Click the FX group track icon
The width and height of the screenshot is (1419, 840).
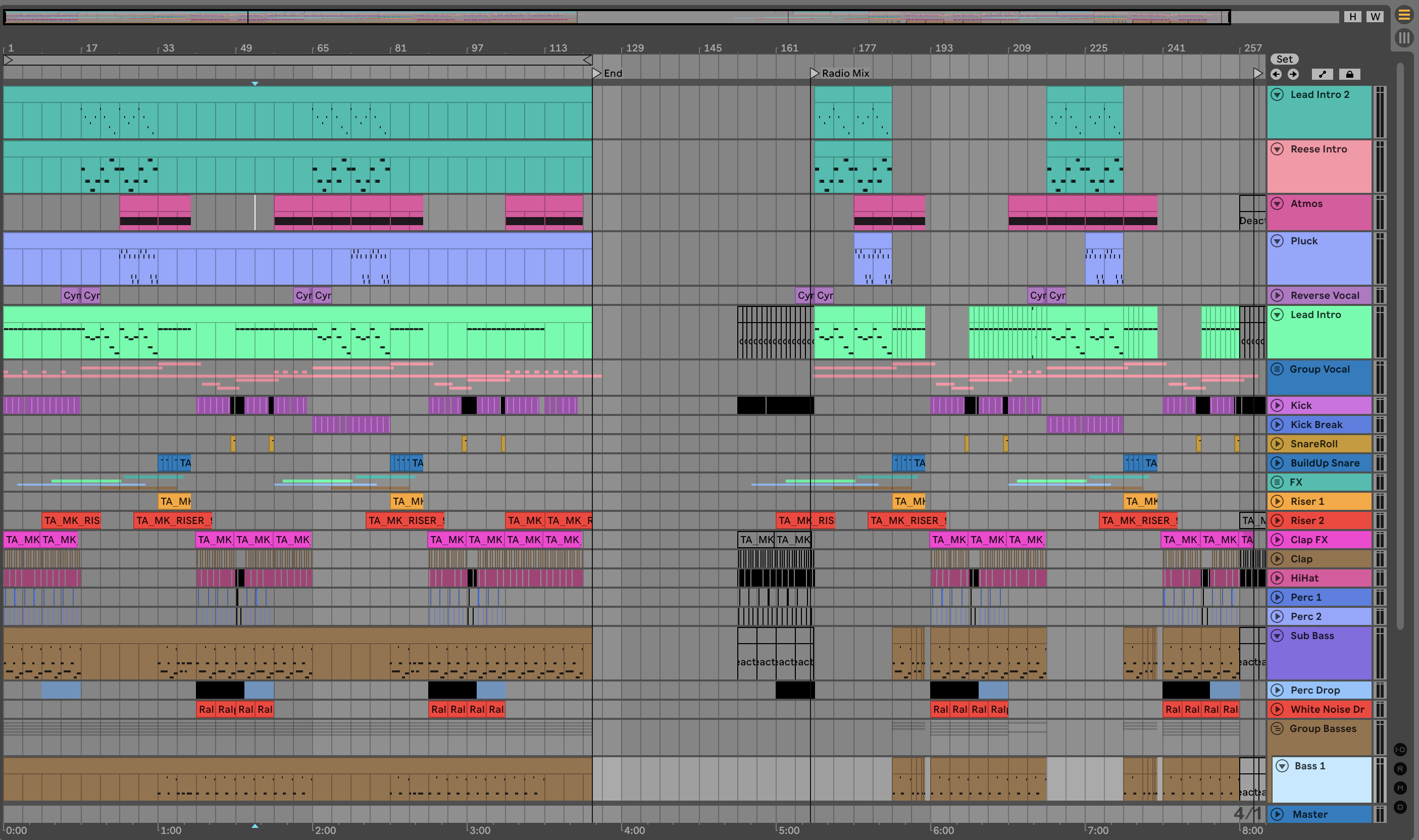point(1277,482)
